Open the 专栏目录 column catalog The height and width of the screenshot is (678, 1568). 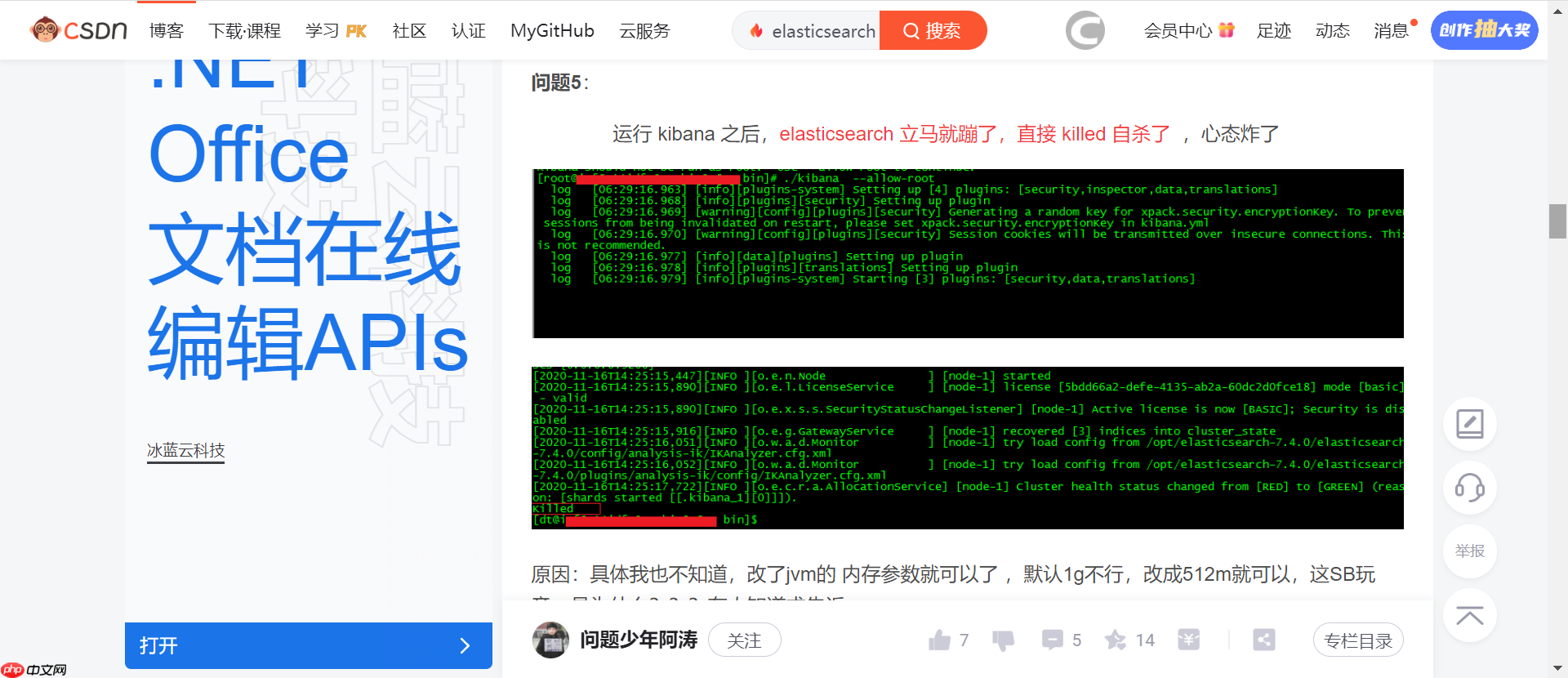coord(1358,640)
